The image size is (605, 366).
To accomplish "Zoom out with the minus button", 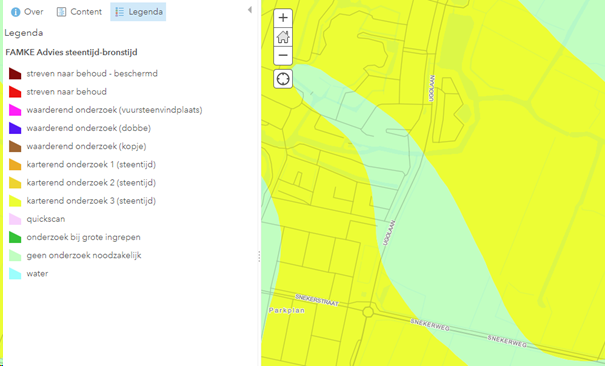I will (x=283, y=56).
